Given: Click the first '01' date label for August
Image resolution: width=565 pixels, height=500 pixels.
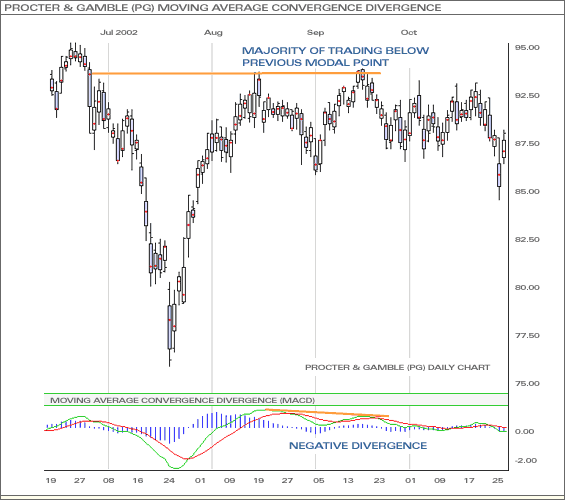Looking at the screenshot, I should point(200,481).
